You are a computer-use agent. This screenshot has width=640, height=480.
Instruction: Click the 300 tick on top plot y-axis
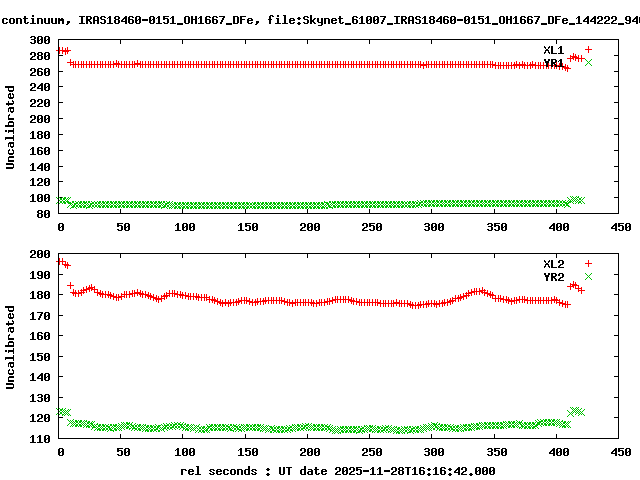click(40, 40)
